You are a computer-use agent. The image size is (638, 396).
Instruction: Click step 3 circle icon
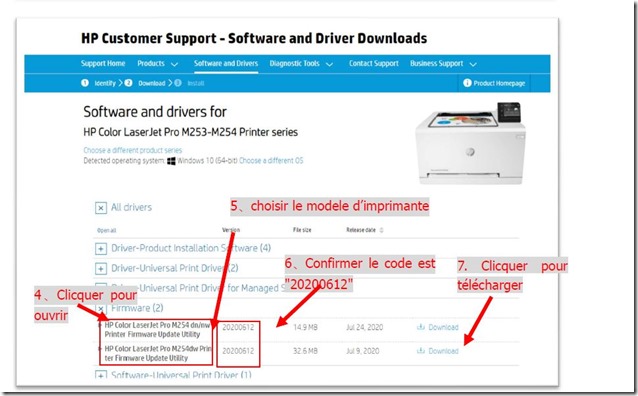pos(178,83)
